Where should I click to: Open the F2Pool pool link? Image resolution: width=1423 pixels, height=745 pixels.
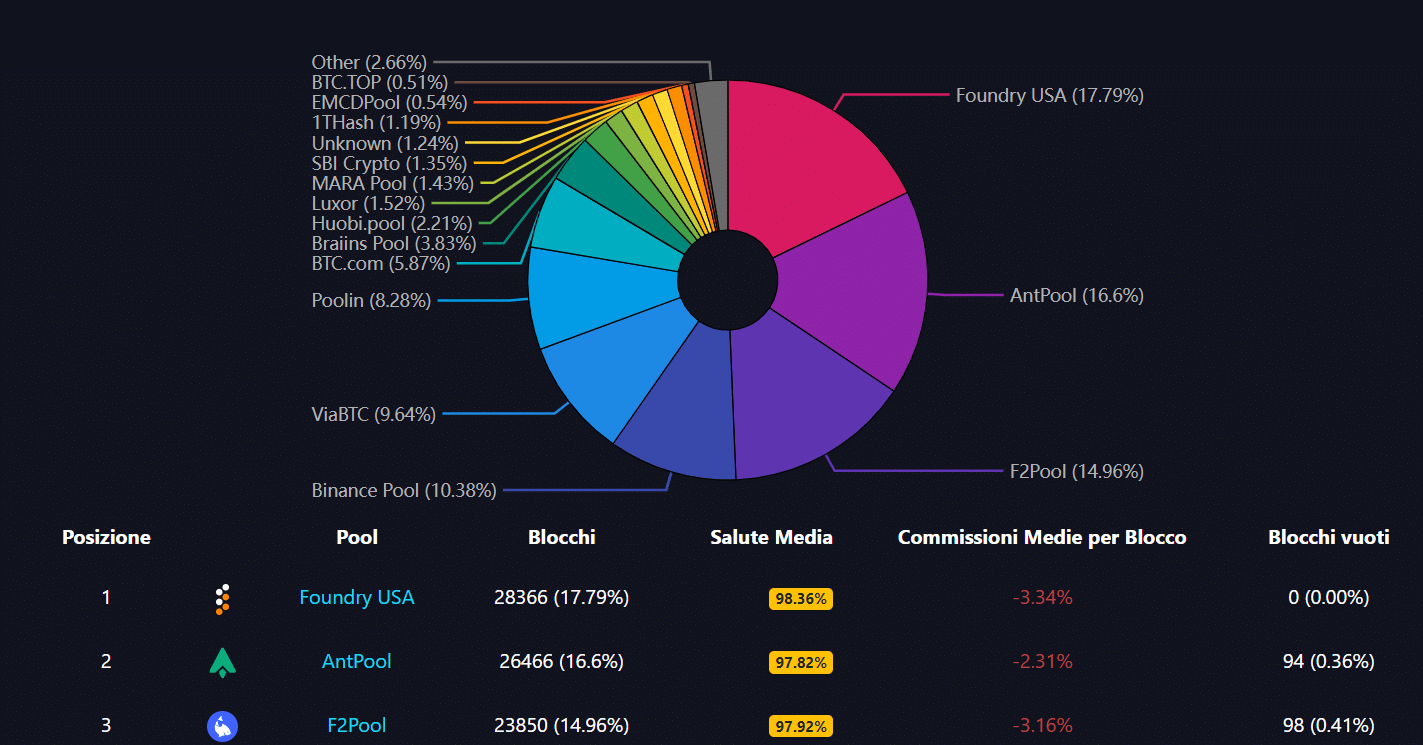pyautogui.click(x=356, y=726)
